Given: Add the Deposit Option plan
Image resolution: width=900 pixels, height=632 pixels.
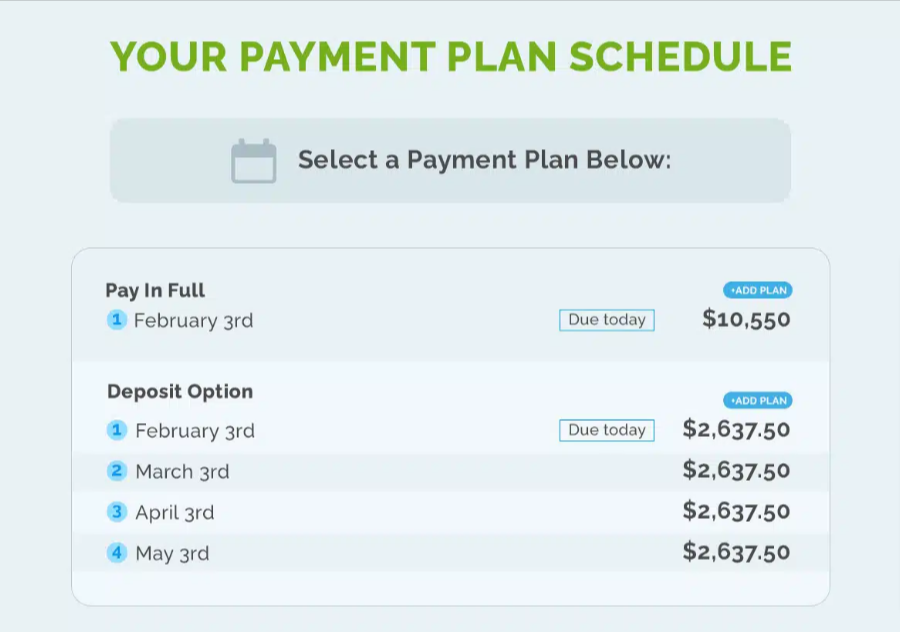Looking at the screenshot, I should click(758, 401).
